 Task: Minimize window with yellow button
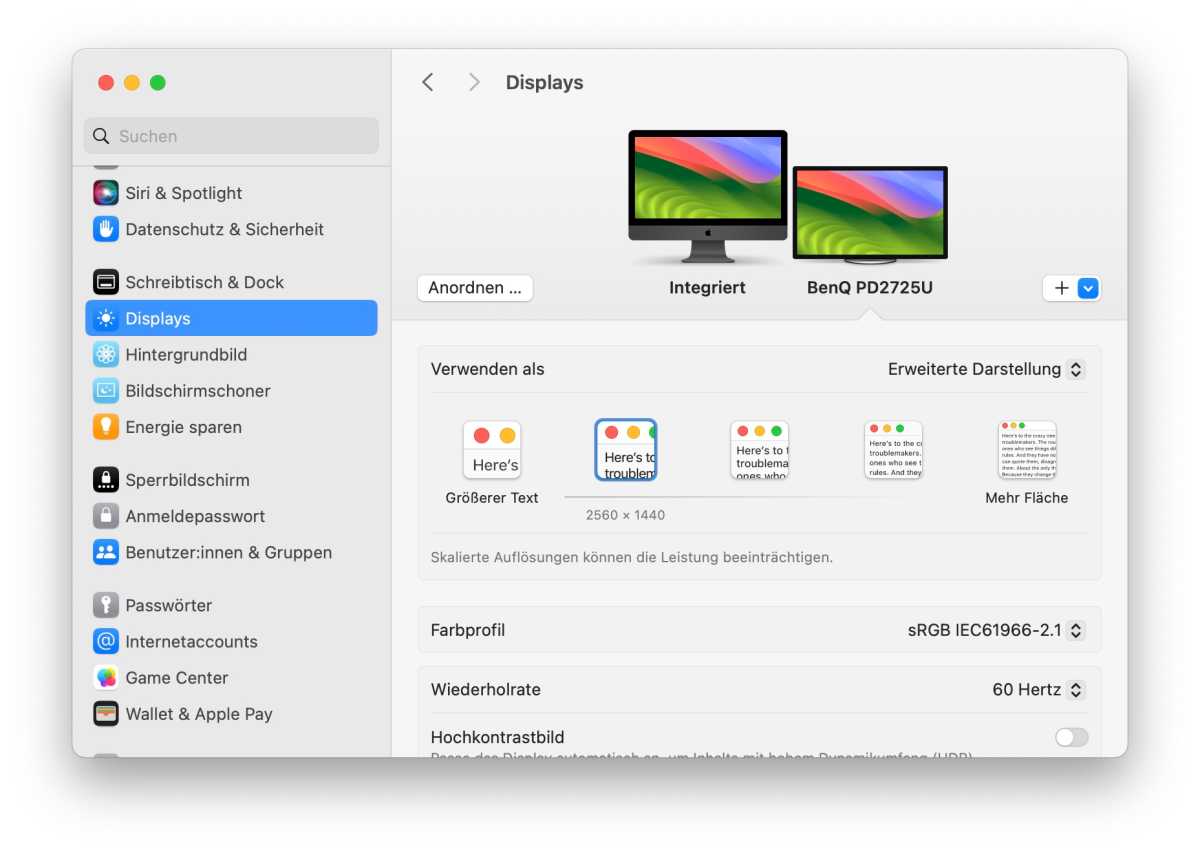pos(132,83)
